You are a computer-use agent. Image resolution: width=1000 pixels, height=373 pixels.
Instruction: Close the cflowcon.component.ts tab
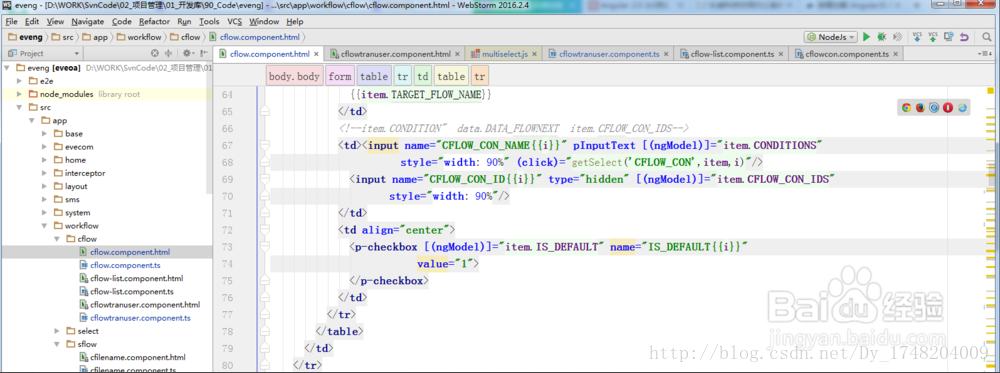(895, 54)
